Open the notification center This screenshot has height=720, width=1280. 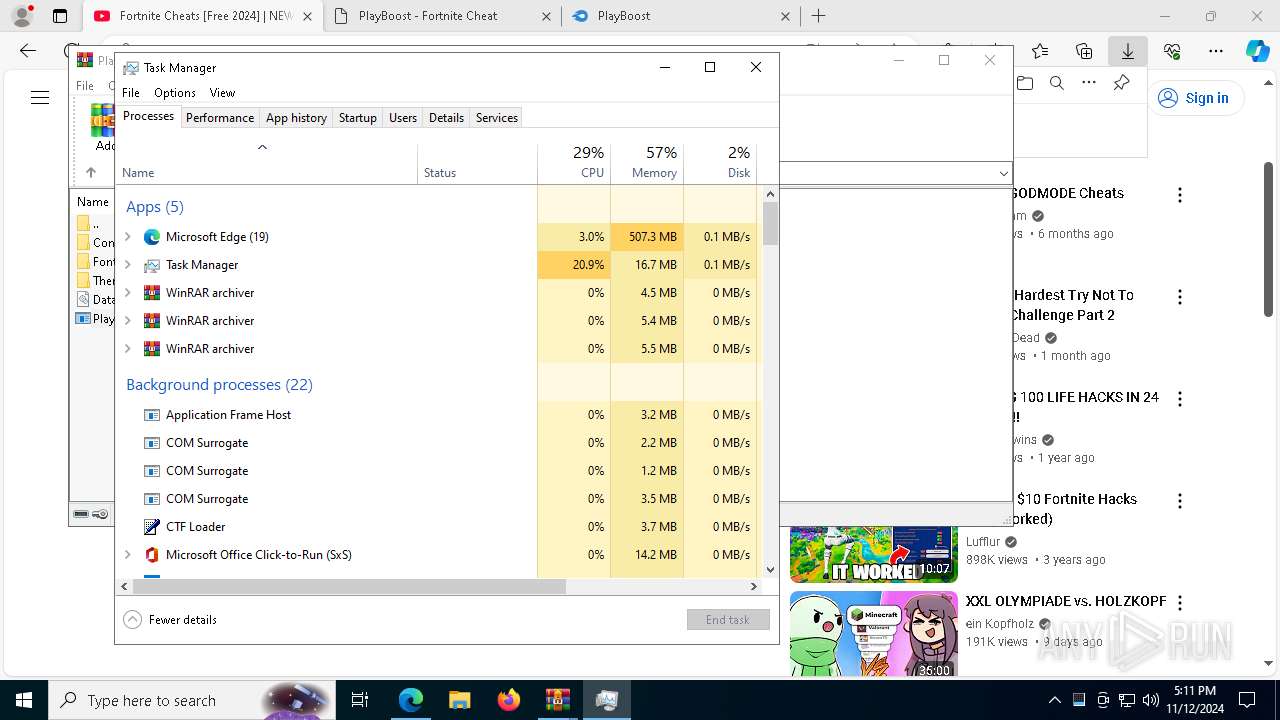[1247, 700]
